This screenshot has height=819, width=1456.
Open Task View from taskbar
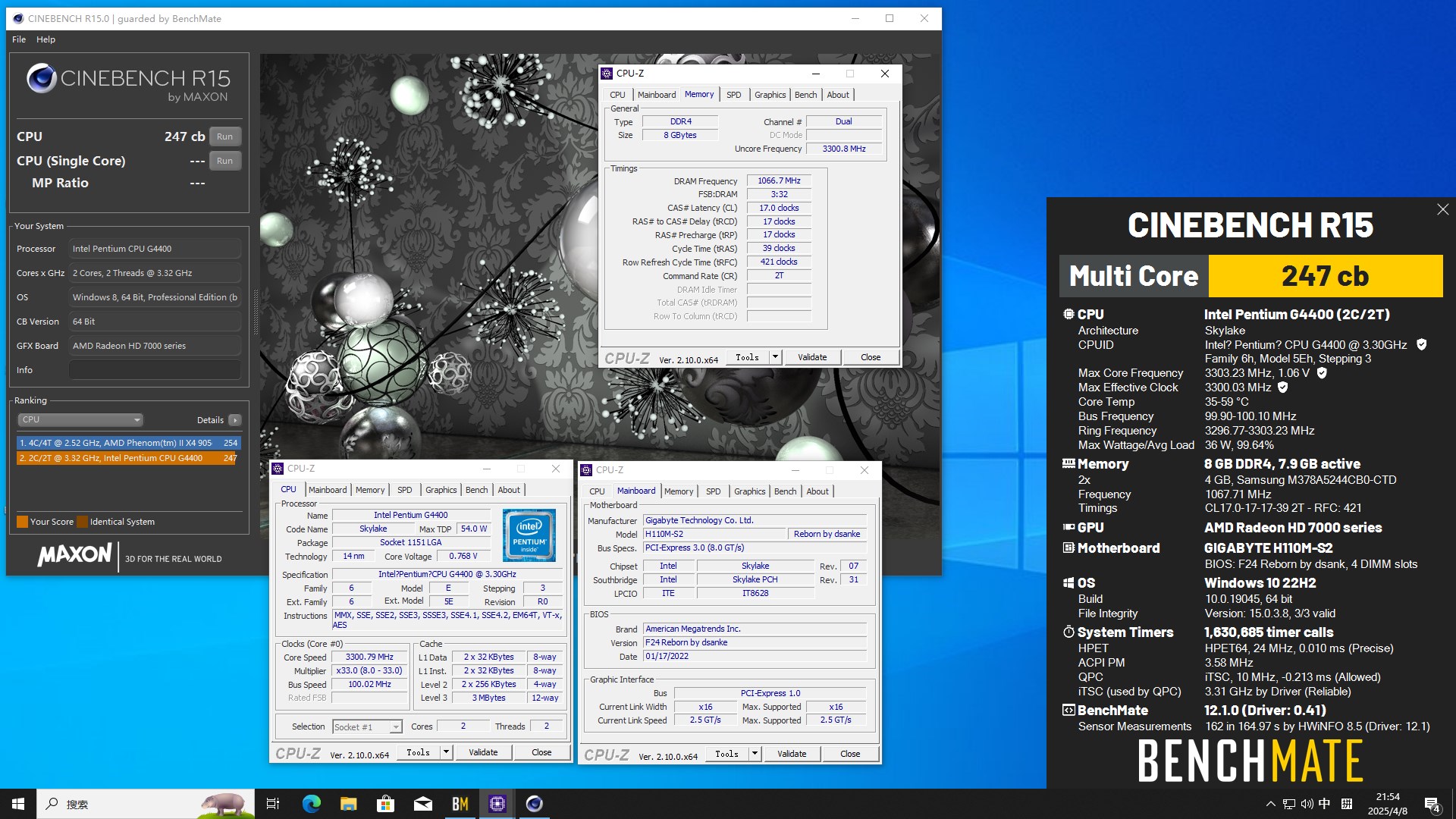273,804
